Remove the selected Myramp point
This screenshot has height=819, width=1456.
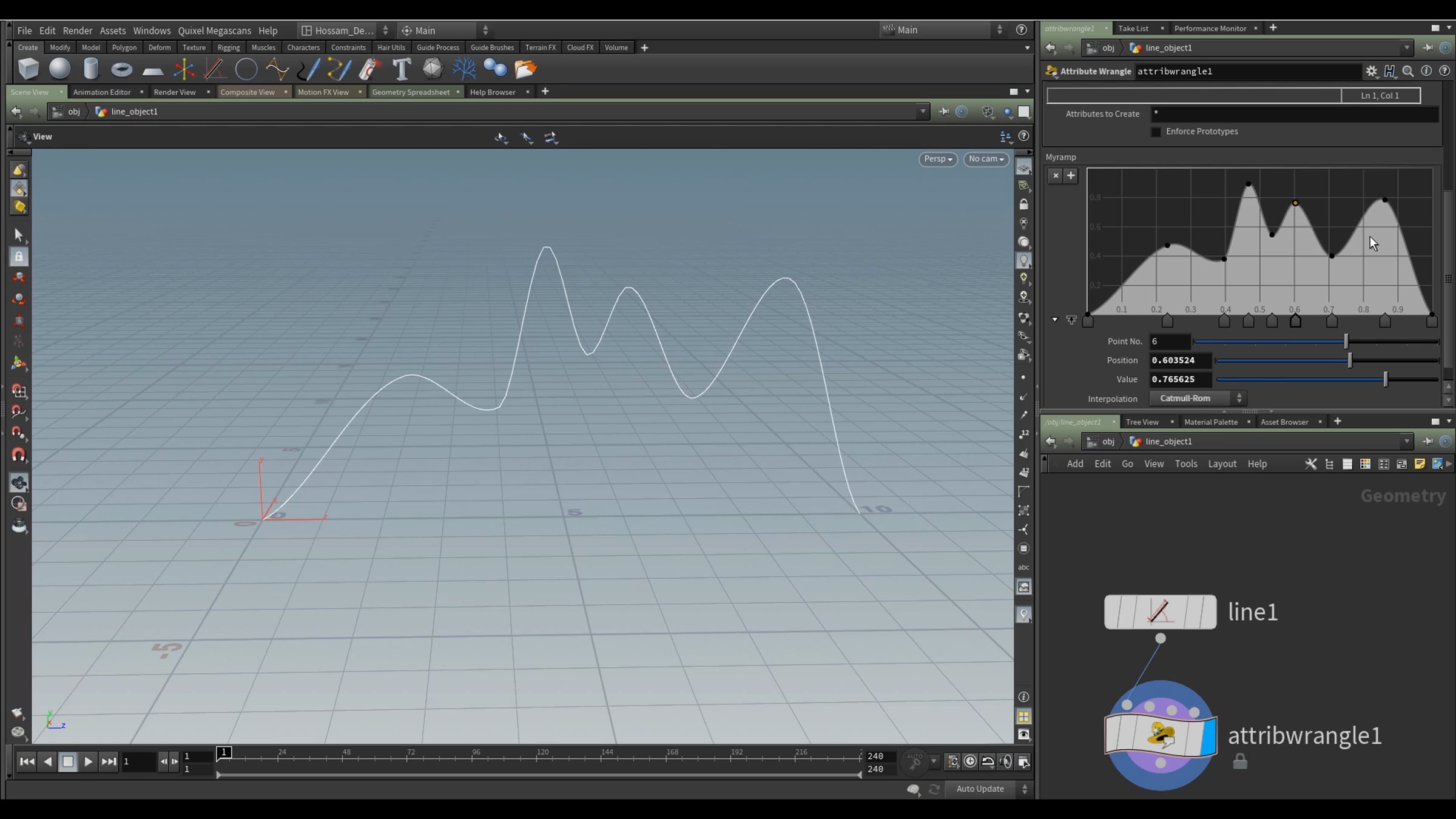coord(1056,176)
